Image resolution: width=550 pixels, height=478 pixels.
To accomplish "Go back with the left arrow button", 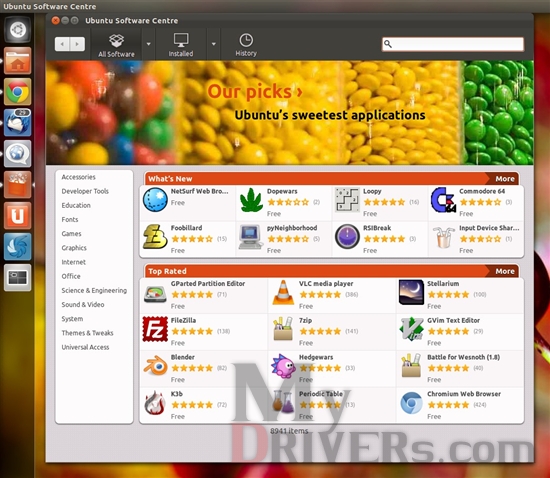I will 62,44.
